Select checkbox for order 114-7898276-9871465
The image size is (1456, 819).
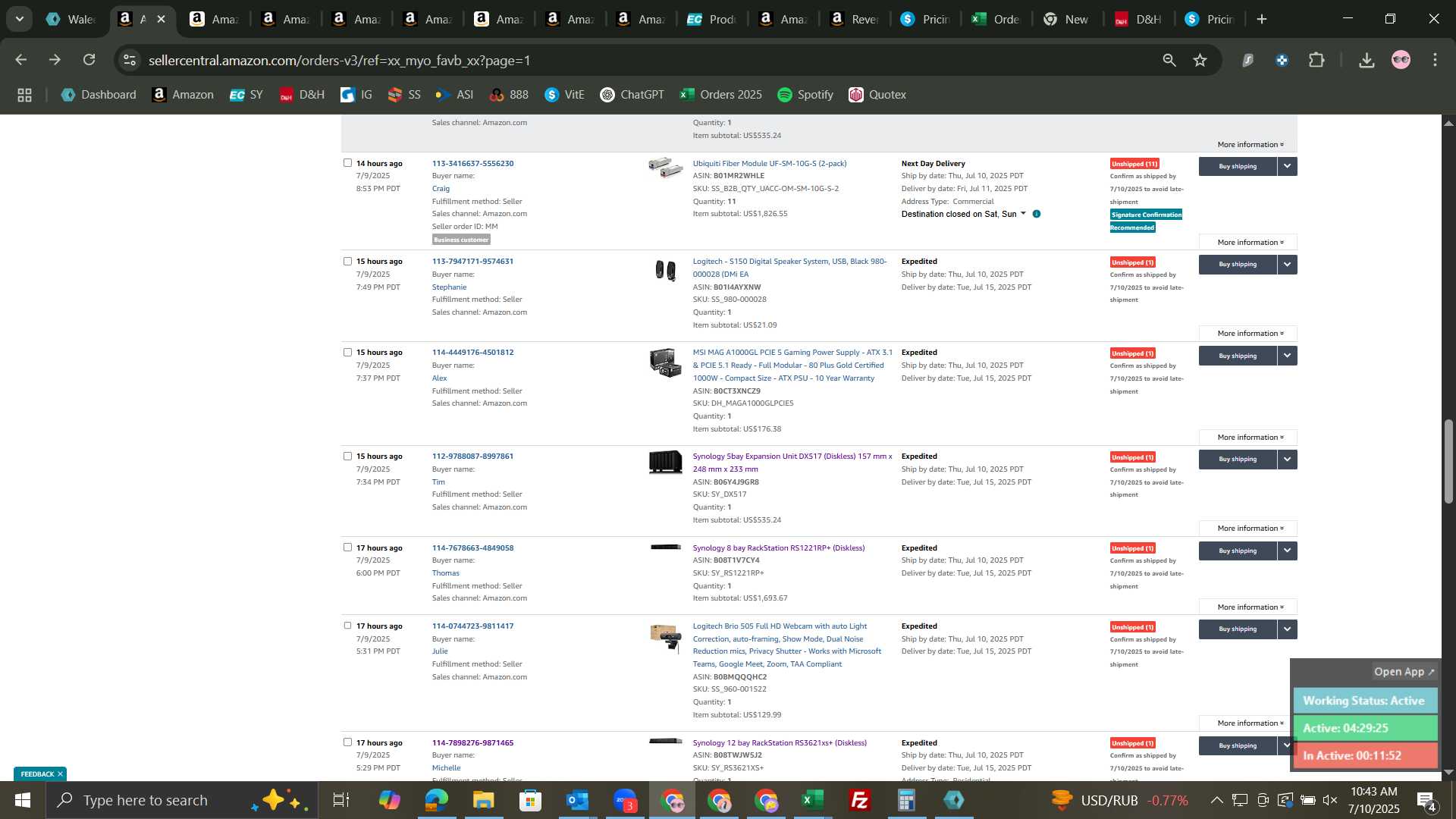pos(347,742)
